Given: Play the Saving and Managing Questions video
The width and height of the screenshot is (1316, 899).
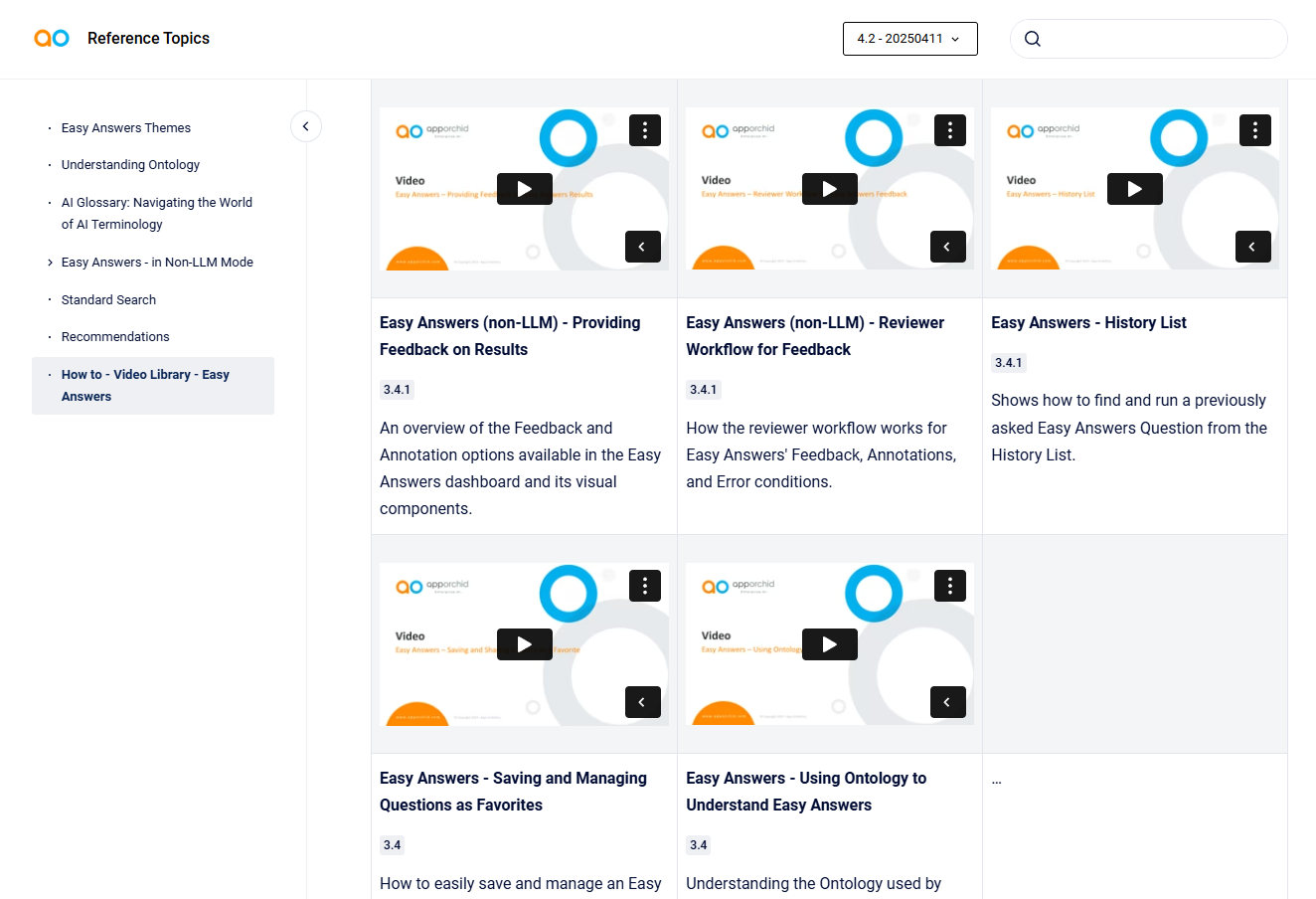Looking at the screenshot, I should tap(524, 644).
